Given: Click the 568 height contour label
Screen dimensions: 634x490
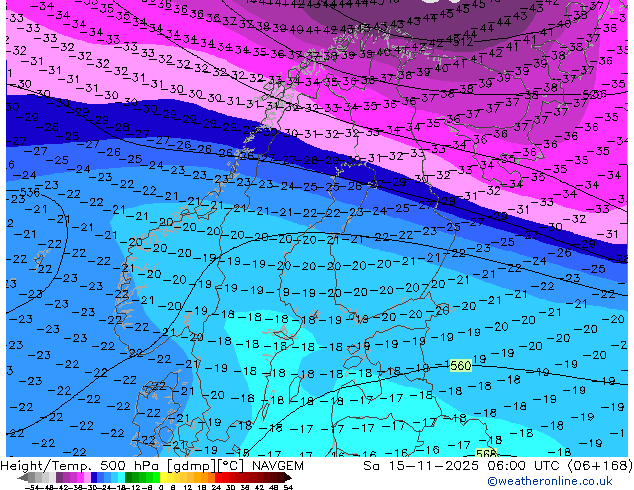Looking at the screenshot, I should click(x=486, y=453).
